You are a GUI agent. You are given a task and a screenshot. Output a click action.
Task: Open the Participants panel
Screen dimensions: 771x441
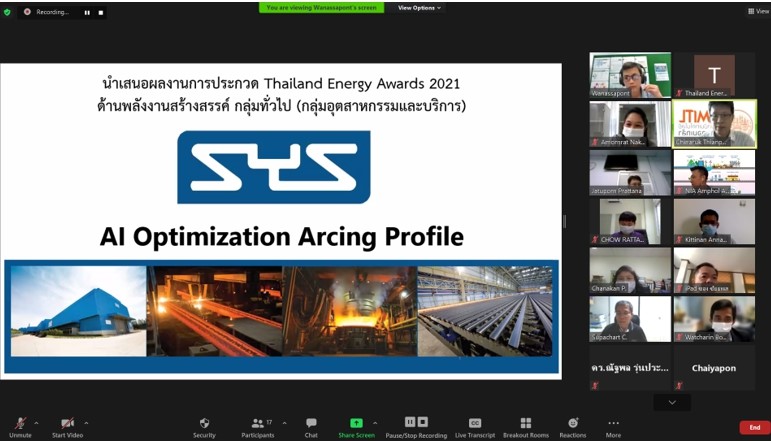[x=258, y=427]
